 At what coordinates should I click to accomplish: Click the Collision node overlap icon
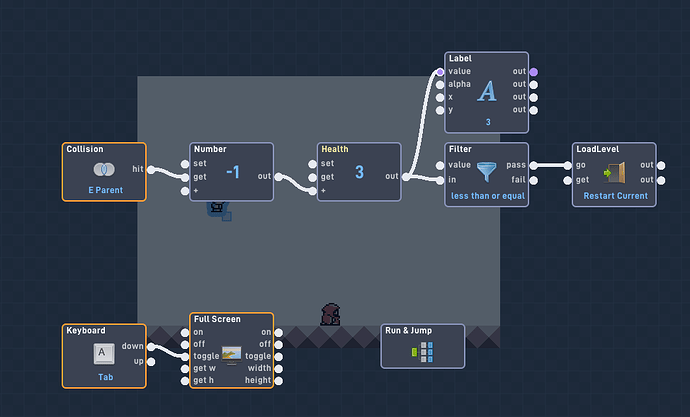(104, 169)
